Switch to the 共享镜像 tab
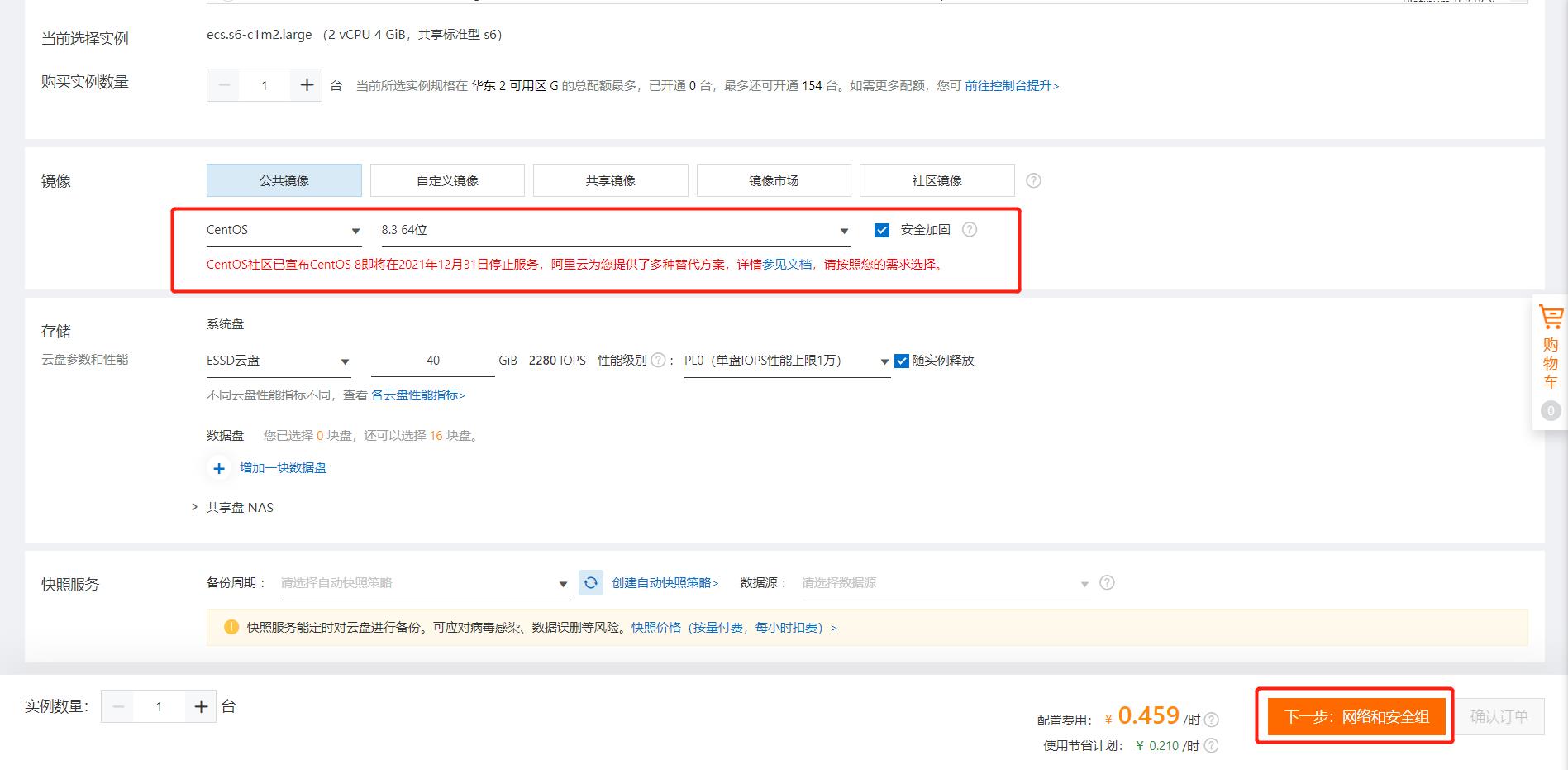This screenshot has height=770, width=1568. pos(611,180)
